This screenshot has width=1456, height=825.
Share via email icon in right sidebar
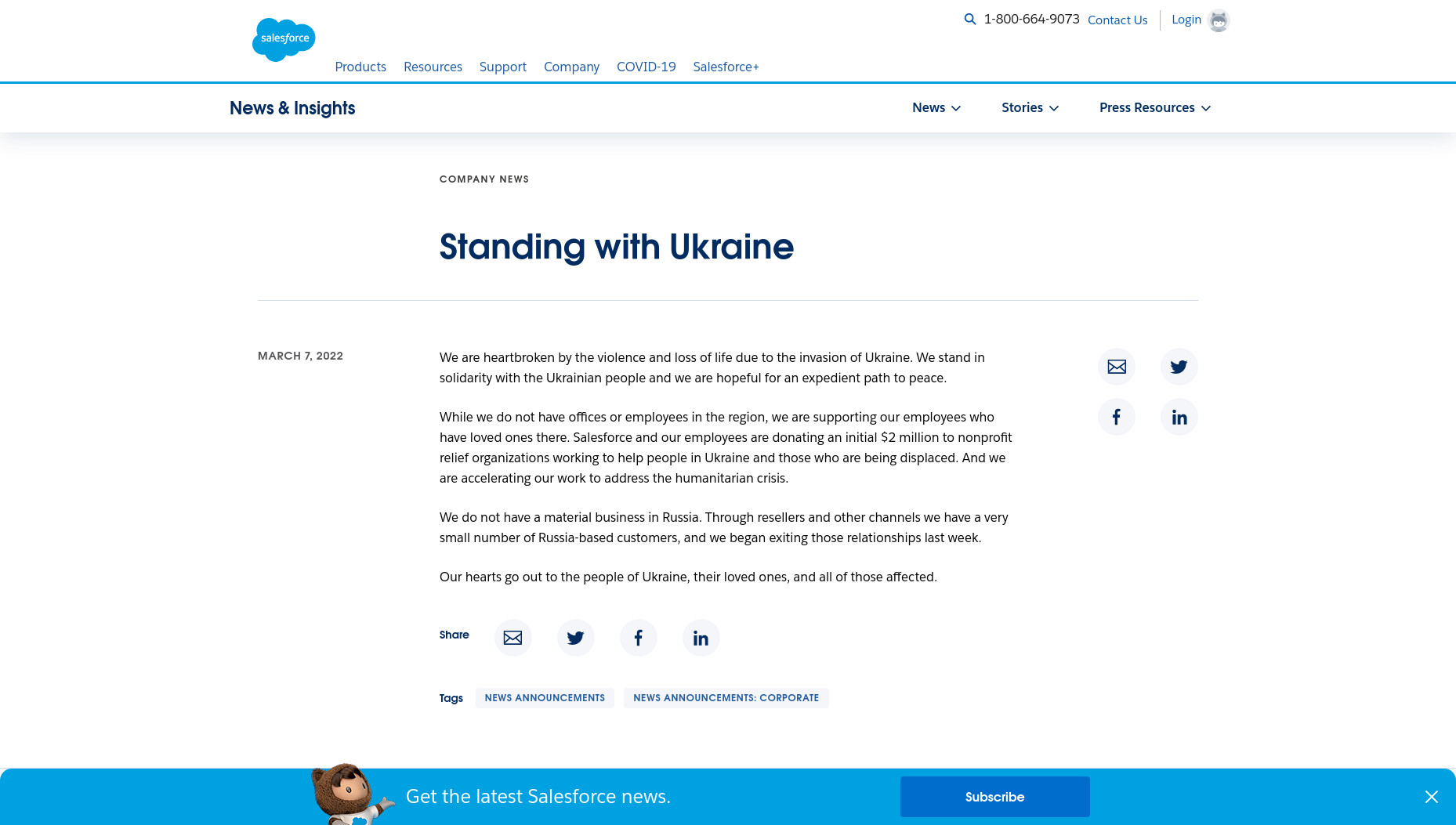(x=1117, y=367)
